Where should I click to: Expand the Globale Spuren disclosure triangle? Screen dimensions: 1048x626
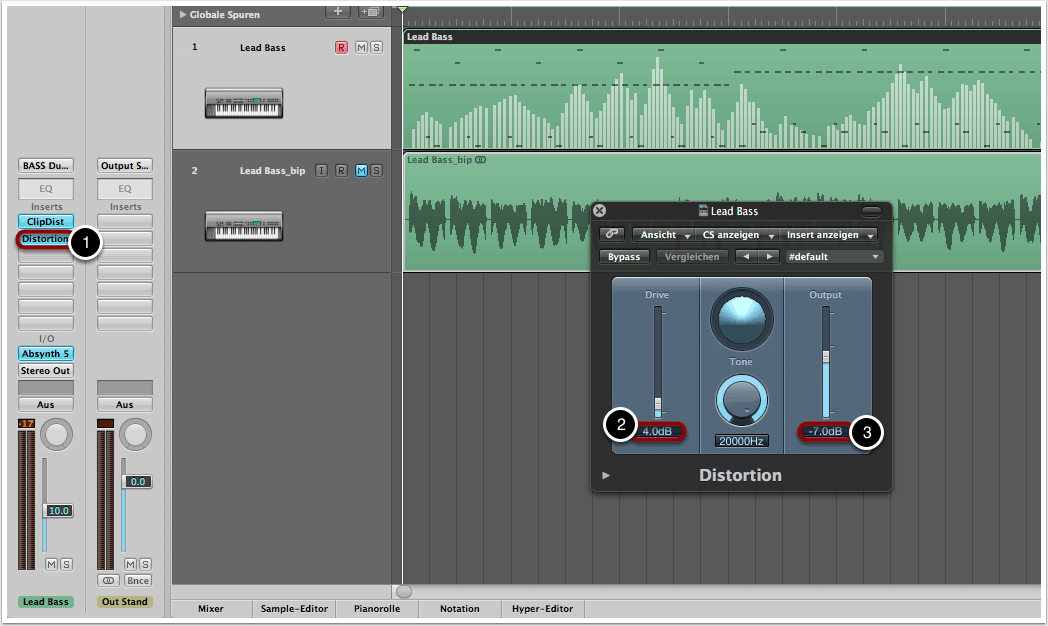tap(182, 15)
